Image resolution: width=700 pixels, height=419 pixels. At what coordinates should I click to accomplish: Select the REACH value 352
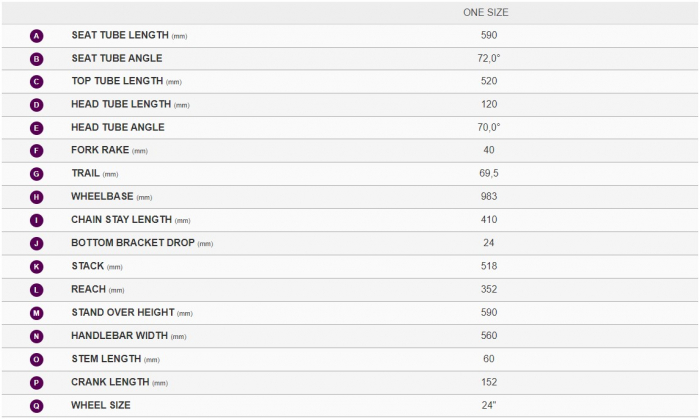click(x=489, y=289)
